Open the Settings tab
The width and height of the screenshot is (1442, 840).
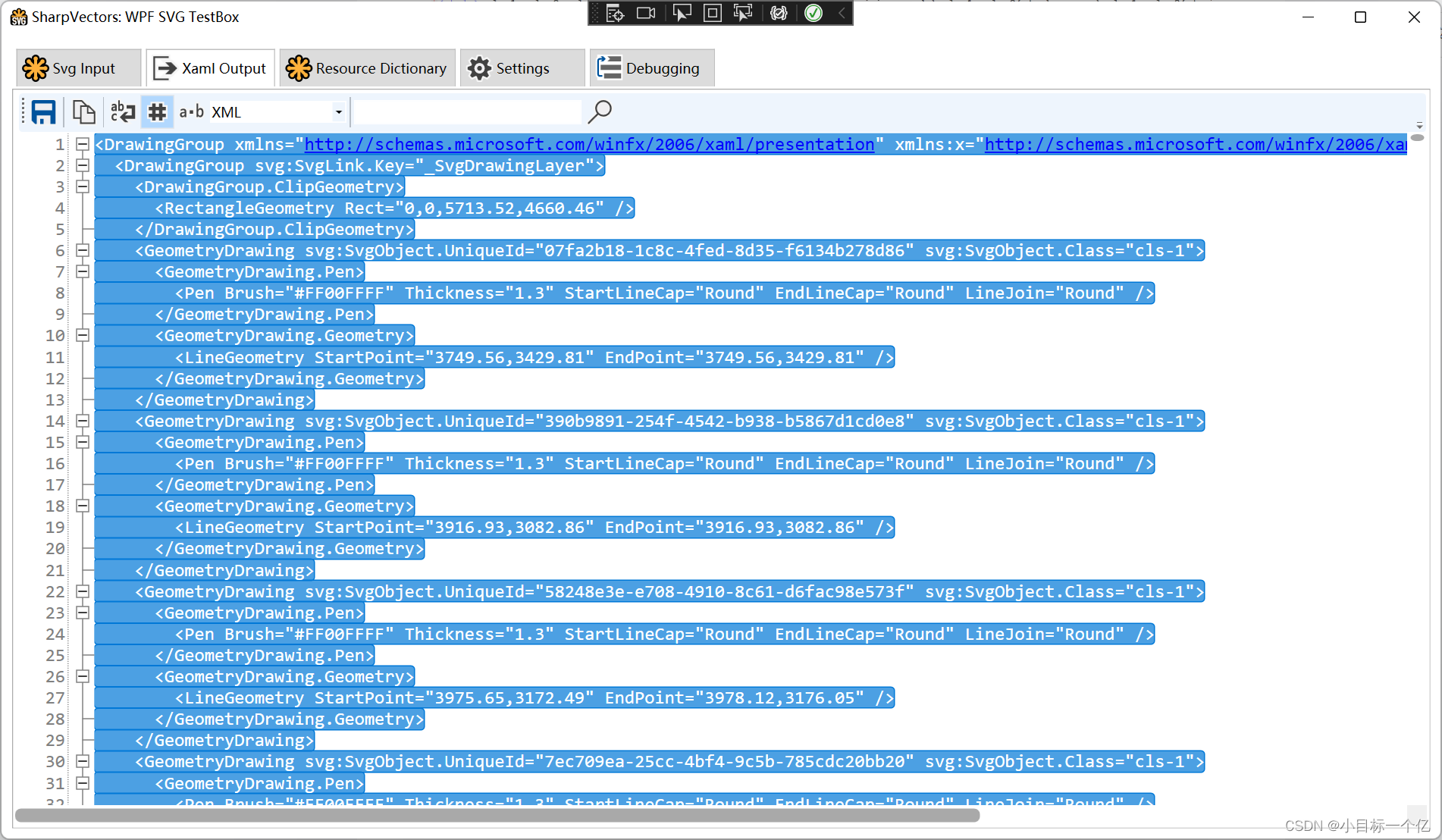click(x=522, y=68)
